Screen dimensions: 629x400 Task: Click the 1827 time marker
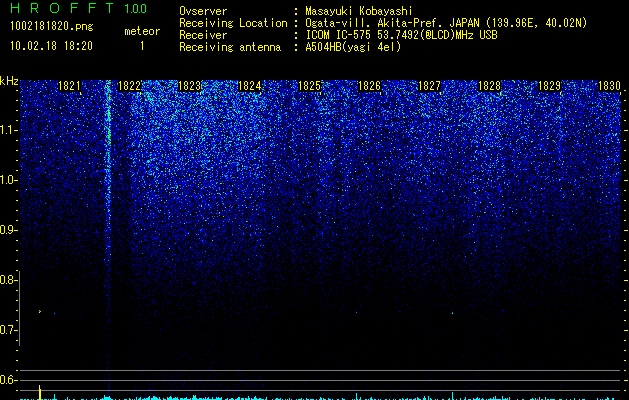pyautogui.click(x=429, y=86)
